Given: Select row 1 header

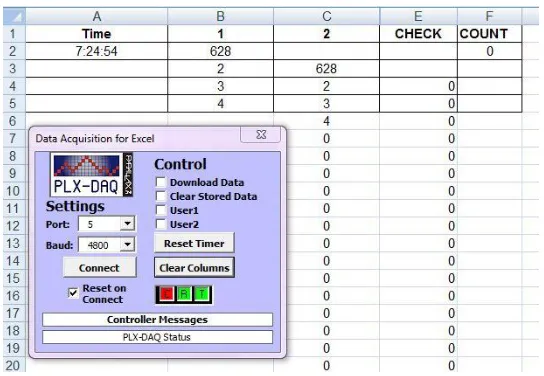Looking at the screenshot, I should tap(14, 34).
